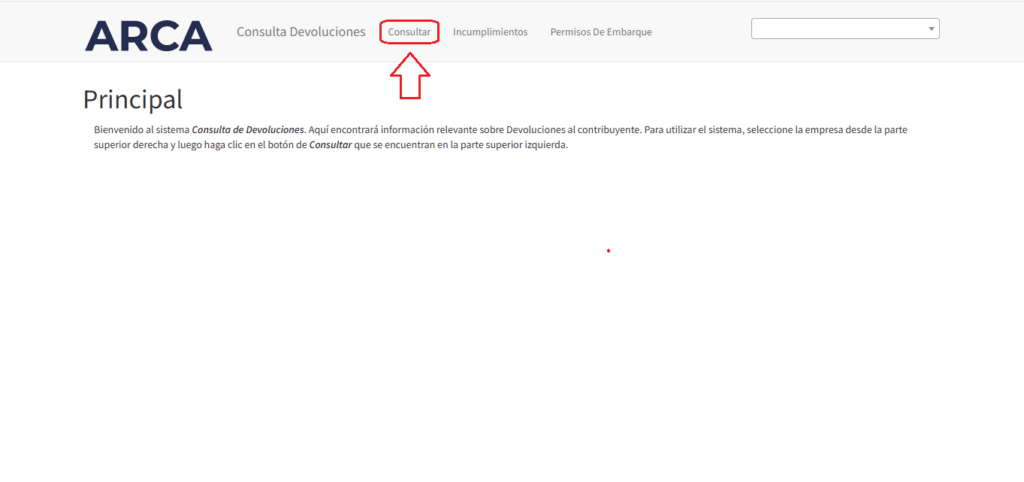Click the "Bienvenido al sistema" opening words
The height and width of the screenshot is (482, 1024).
pos(140,130)
